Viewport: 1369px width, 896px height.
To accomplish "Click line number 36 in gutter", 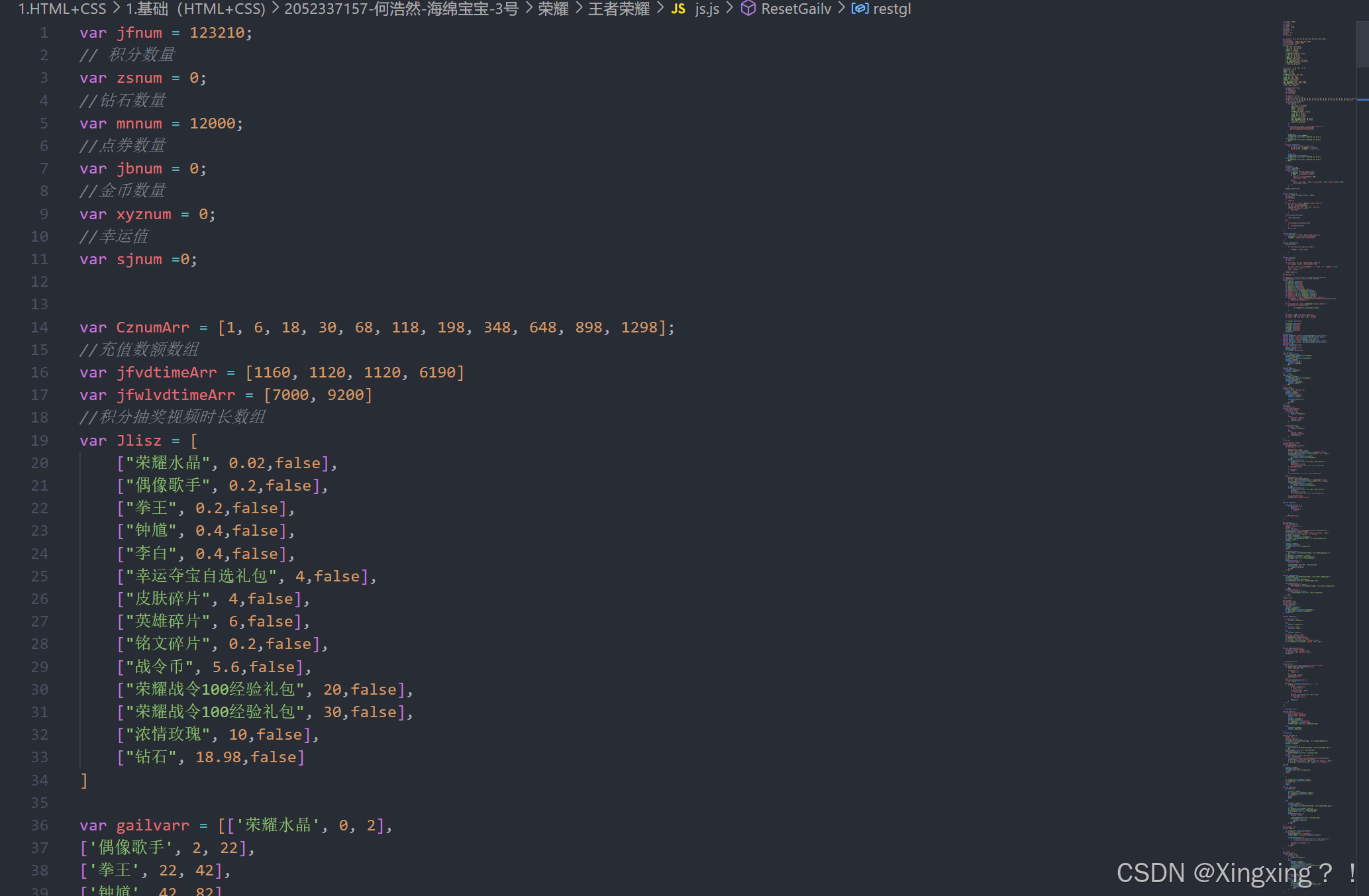I will 40,825.
